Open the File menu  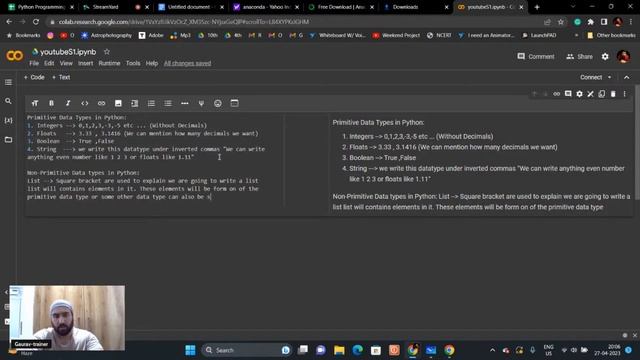tap(34, 63)
